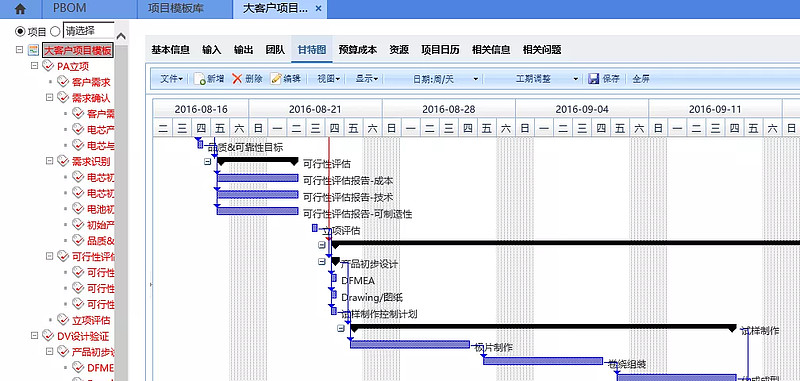Click the 请选择 input field
Screen dimensions: 800x381
click(x=87, y=31)
